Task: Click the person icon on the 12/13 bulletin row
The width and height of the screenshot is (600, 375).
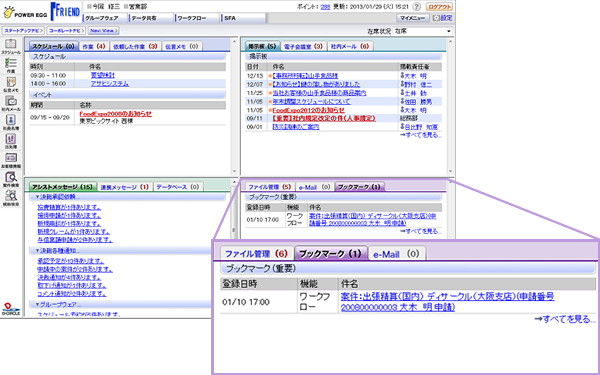Action: click(402, 76)
